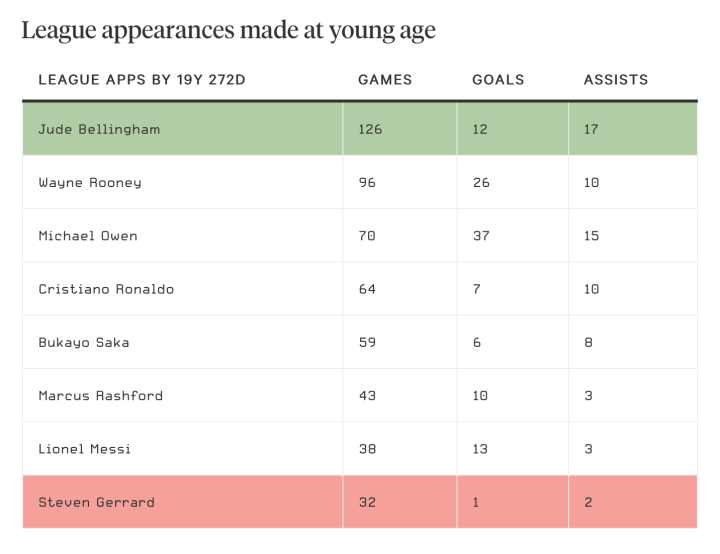Click Cristiano Ronaldo's games value of 64
The height and width of the screenshot is (554, 720).
click(x=367, y=289)
